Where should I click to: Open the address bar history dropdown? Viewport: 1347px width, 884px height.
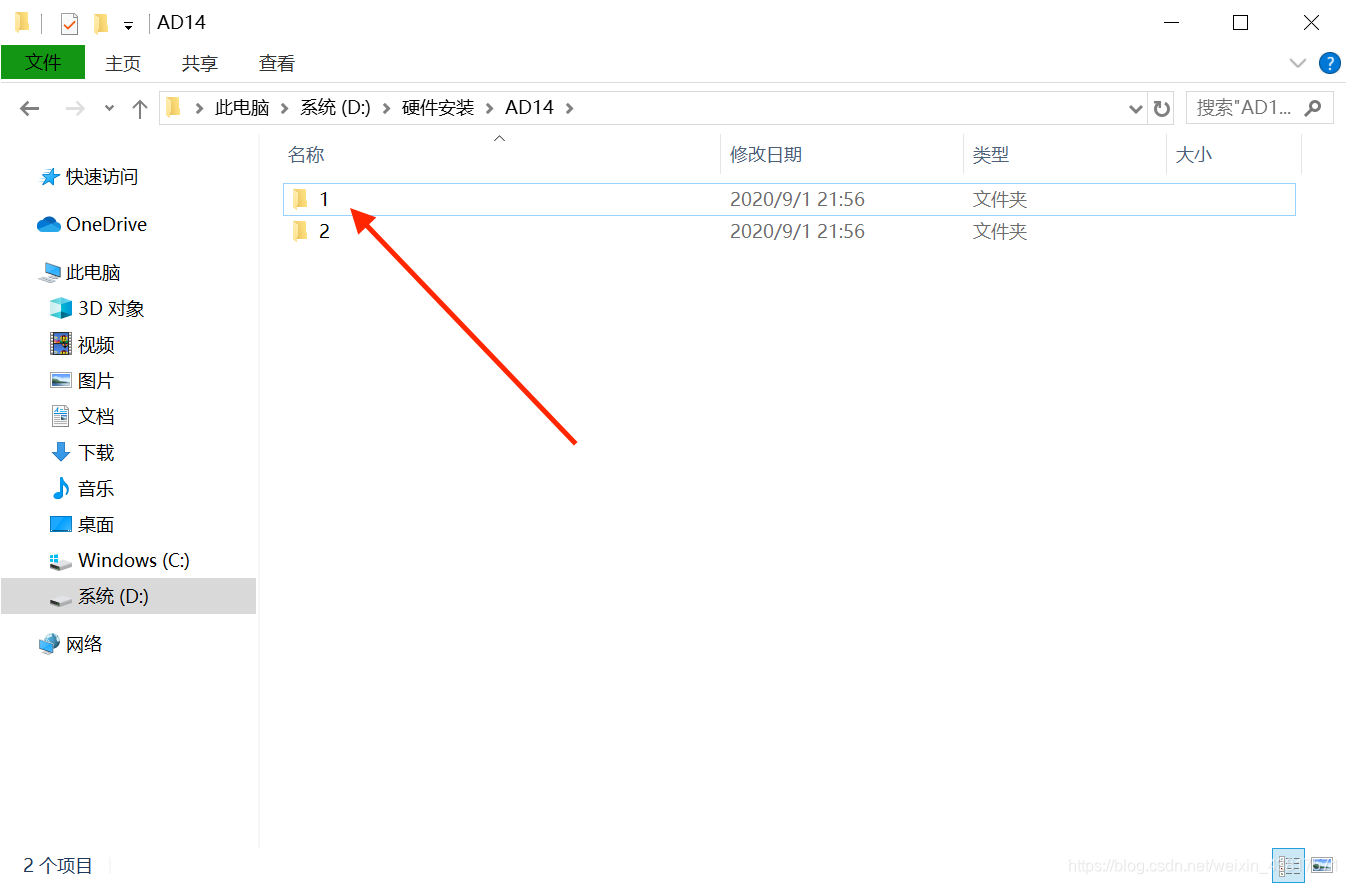click(1135, 107)
